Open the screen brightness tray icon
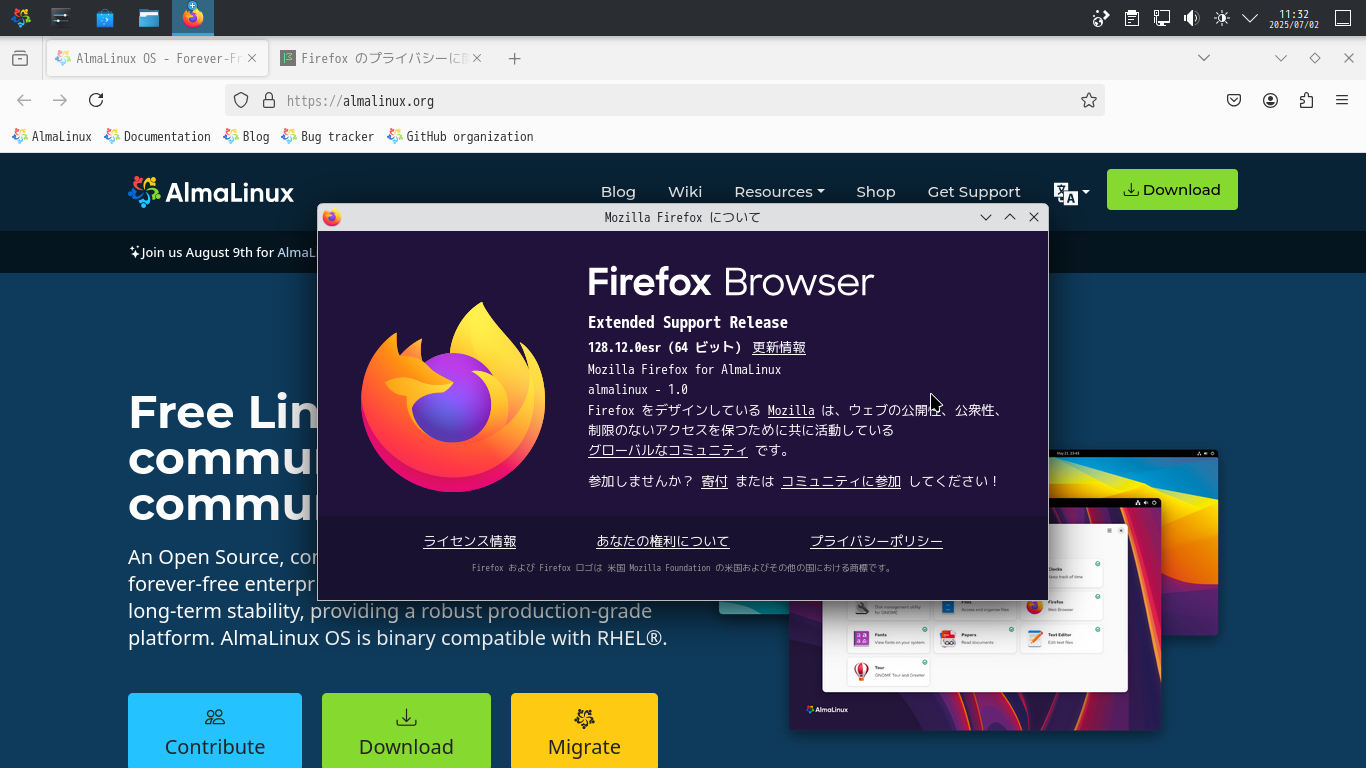The height and width of the screenshot is (768, 1366). tap(1221, 18)
